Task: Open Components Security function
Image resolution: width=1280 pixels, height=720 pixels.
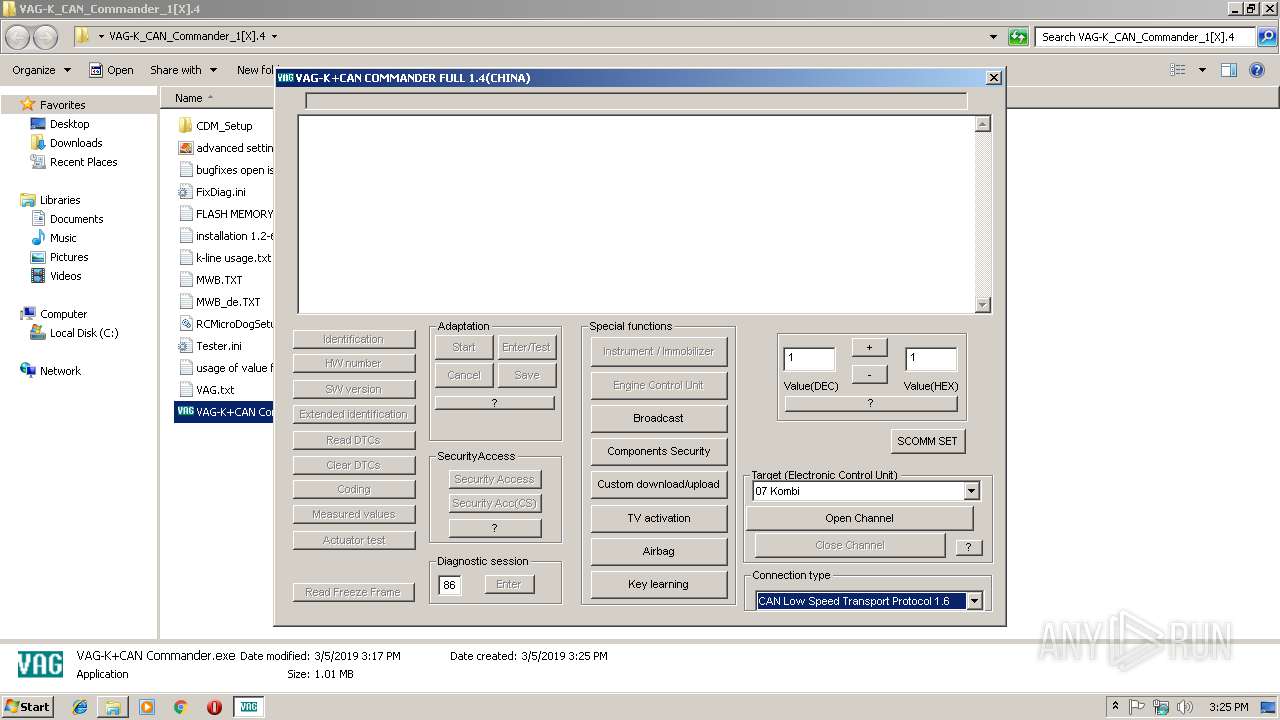Action: click(x=658, y=451)
